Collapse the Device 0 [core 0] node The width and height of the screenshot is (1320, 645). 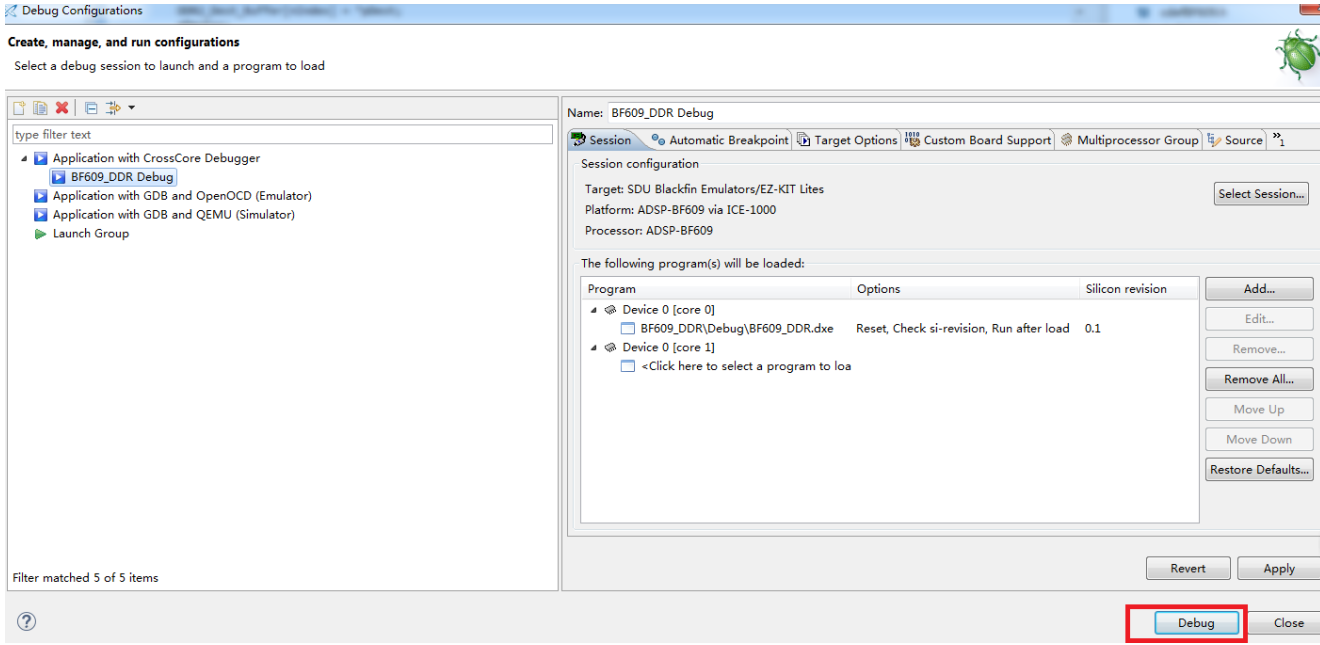click(x=594, y=310)
